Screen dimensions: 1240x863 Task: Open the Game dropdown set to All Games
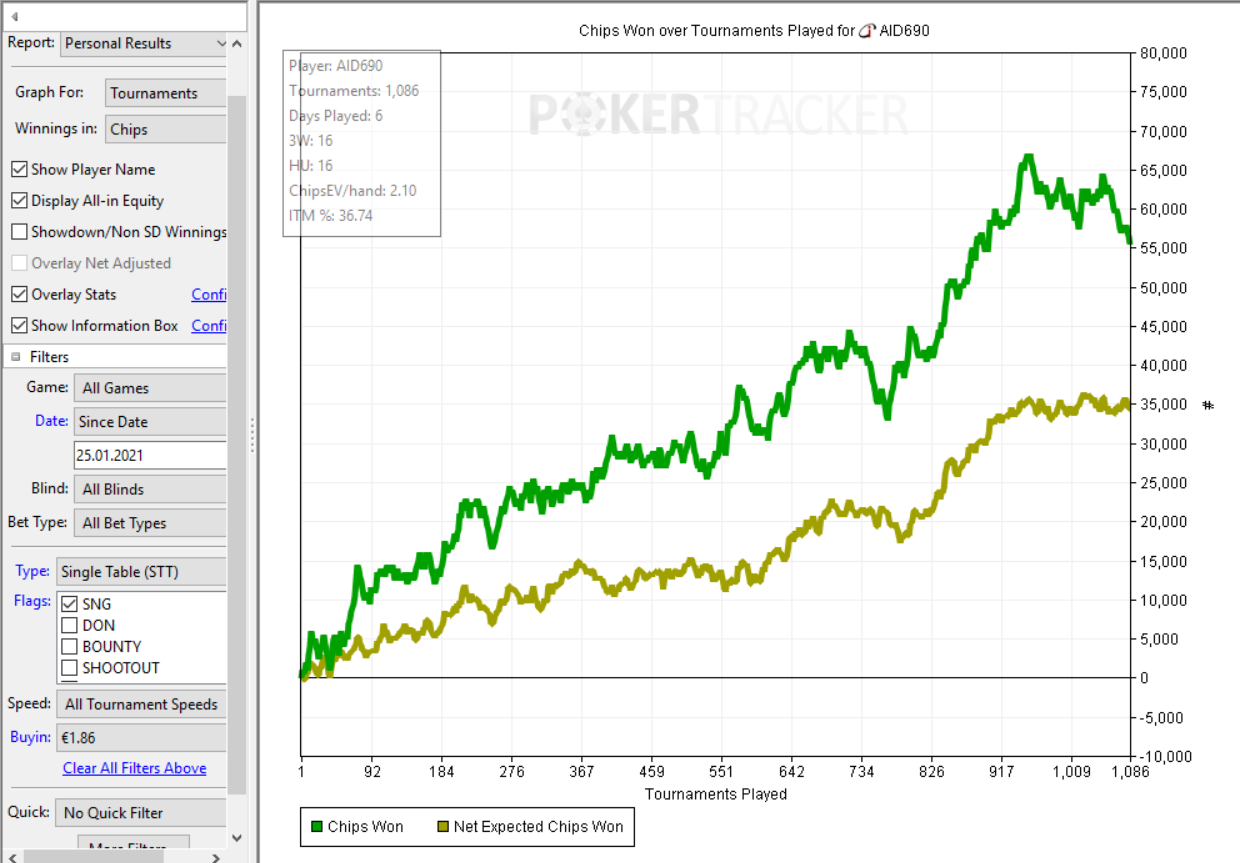pyautogui.click(x=150, y=388)
